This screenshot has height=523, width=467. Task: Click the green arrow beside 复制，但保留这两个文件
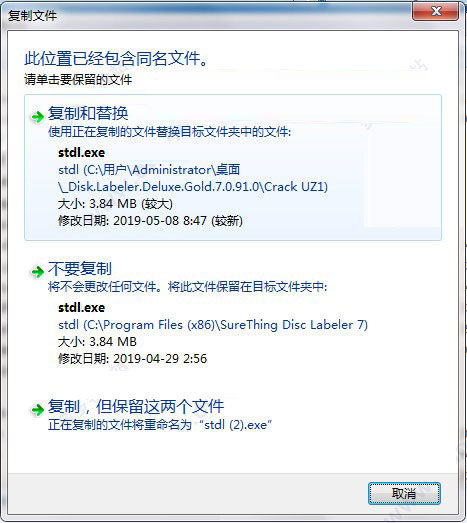click(x=38, y=409)
